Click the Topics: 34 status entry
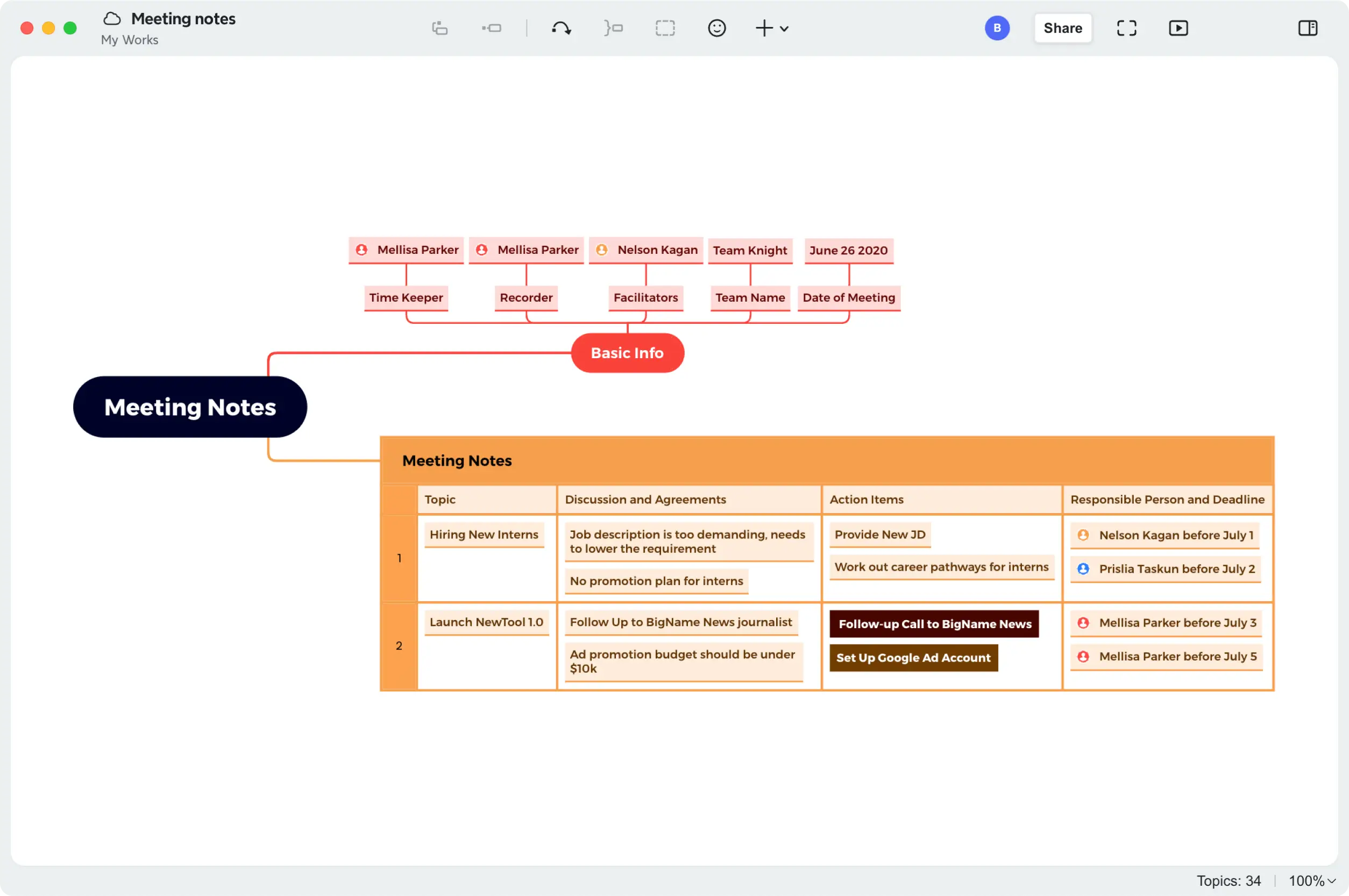Screen dimensions: 1349x896 click(1229, 880)
